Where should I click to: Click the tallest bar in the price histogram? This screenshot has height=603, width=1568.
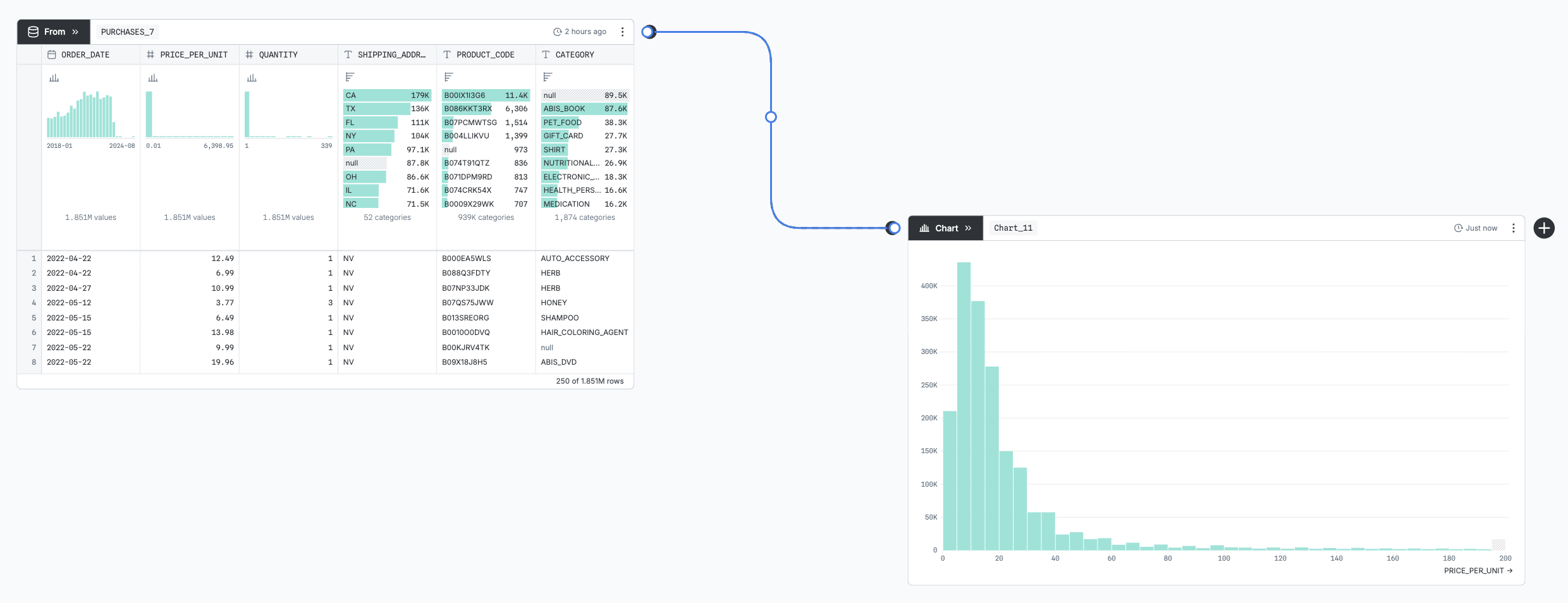pyautogui.click(x=964, y=405)
